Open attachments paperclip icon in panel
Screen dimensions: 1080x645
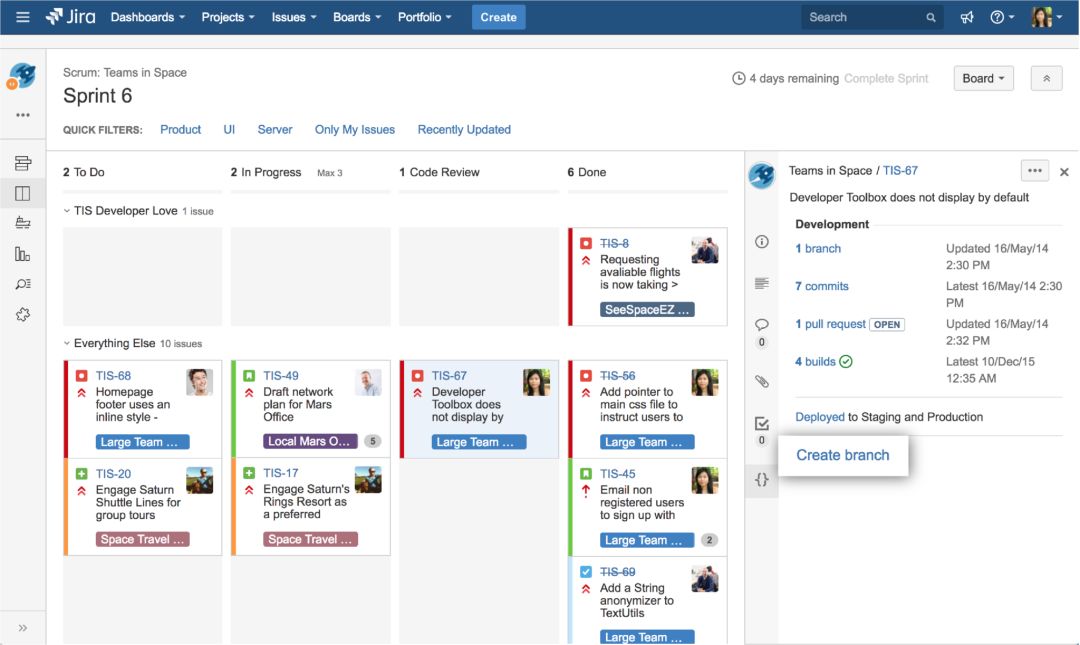(762, 381)
